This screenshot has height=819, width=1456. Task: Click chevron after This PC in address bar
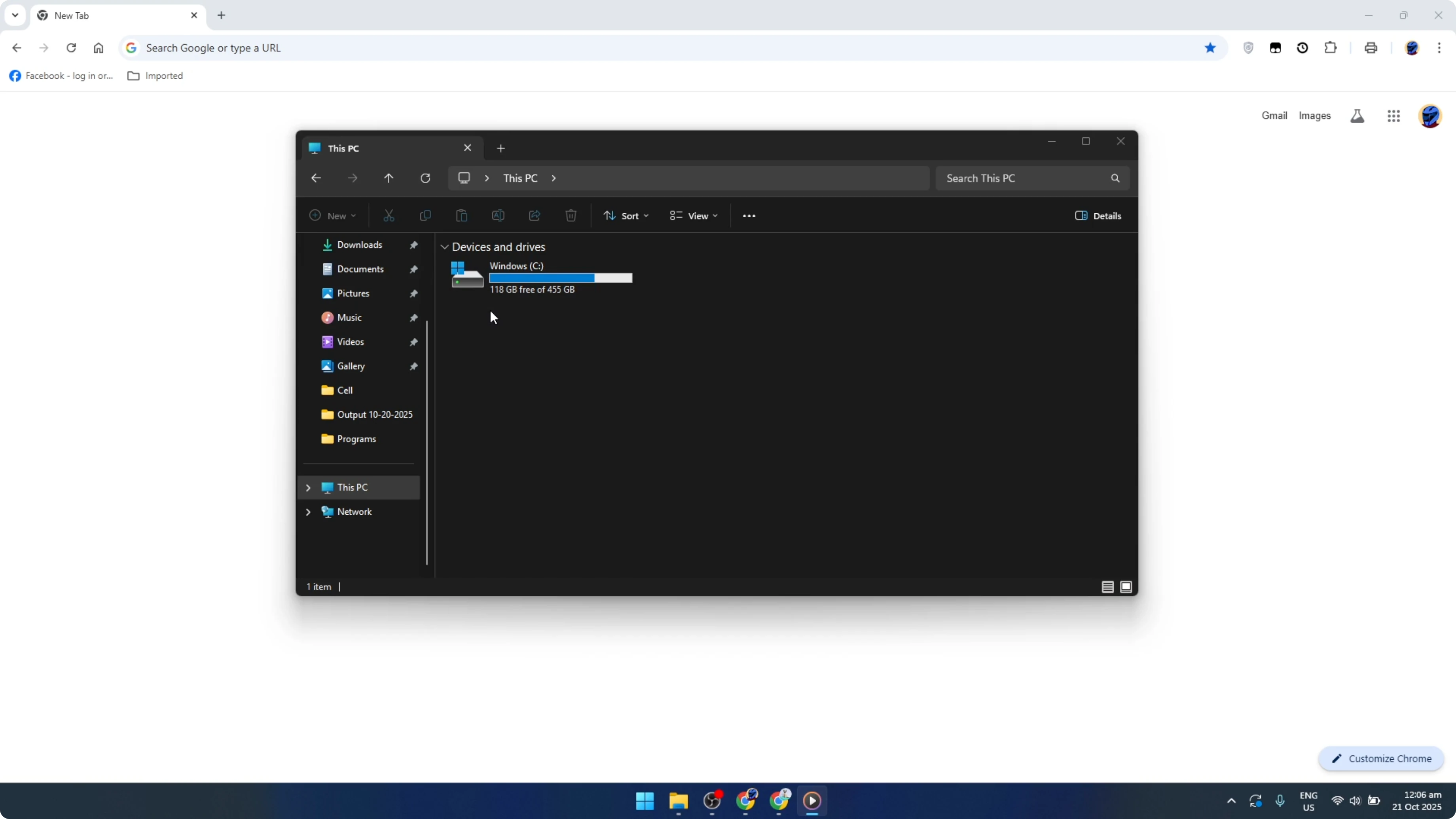tap(554, 178)
